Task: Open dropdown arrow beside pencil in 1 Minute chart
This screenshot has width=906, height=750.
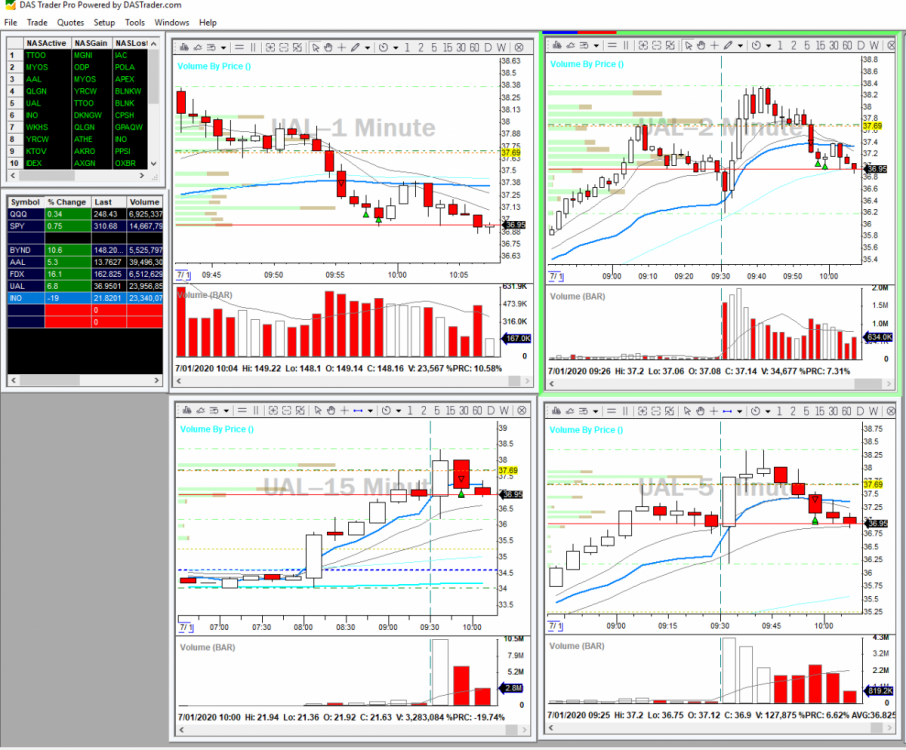Action: pos(367,47)
